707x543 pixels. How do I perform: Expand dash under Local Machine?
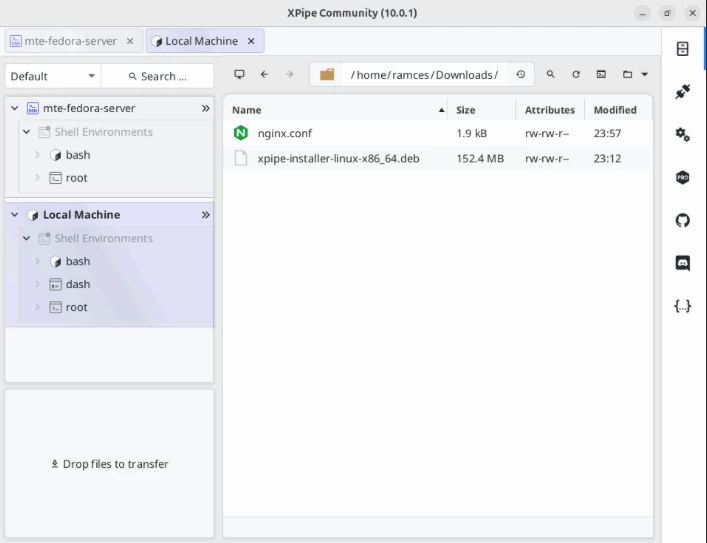point(37,284)
